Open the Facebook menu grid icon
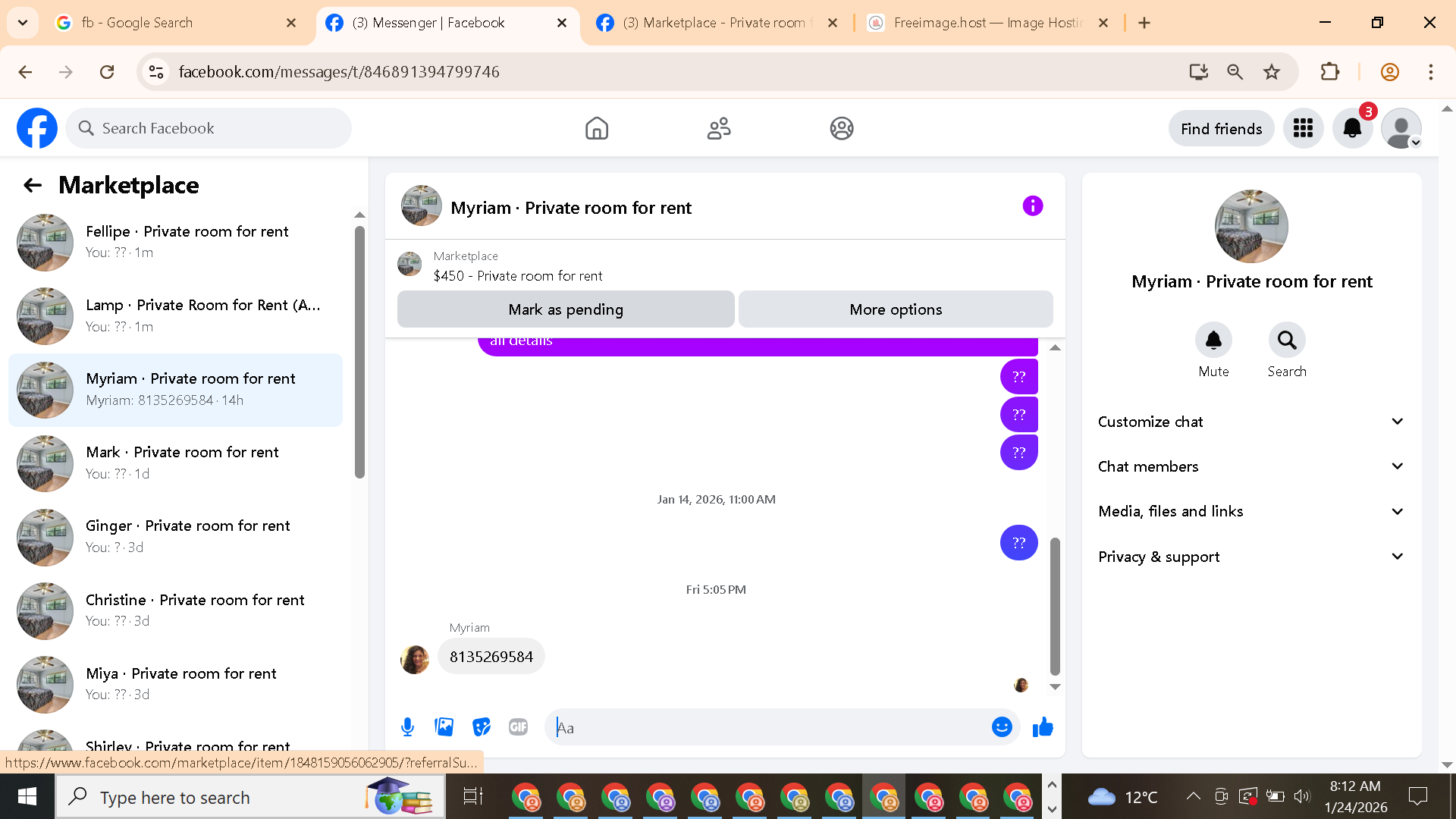The height and width of the screenshot is (819, 1456). coord(1303,128)
